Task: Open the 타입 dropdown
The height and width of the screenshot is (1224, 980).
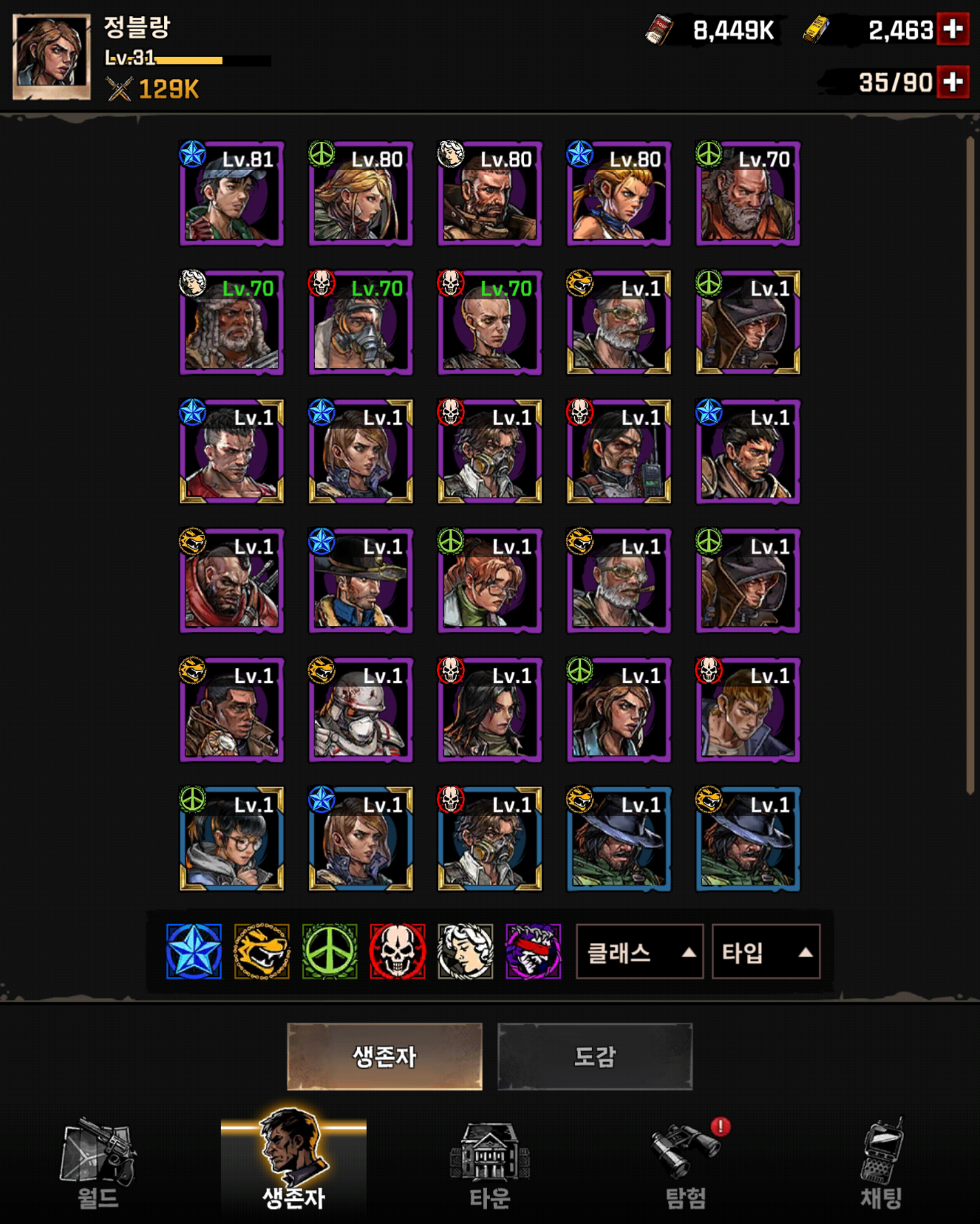Action: pyautogui.click(x=766, y=951)
